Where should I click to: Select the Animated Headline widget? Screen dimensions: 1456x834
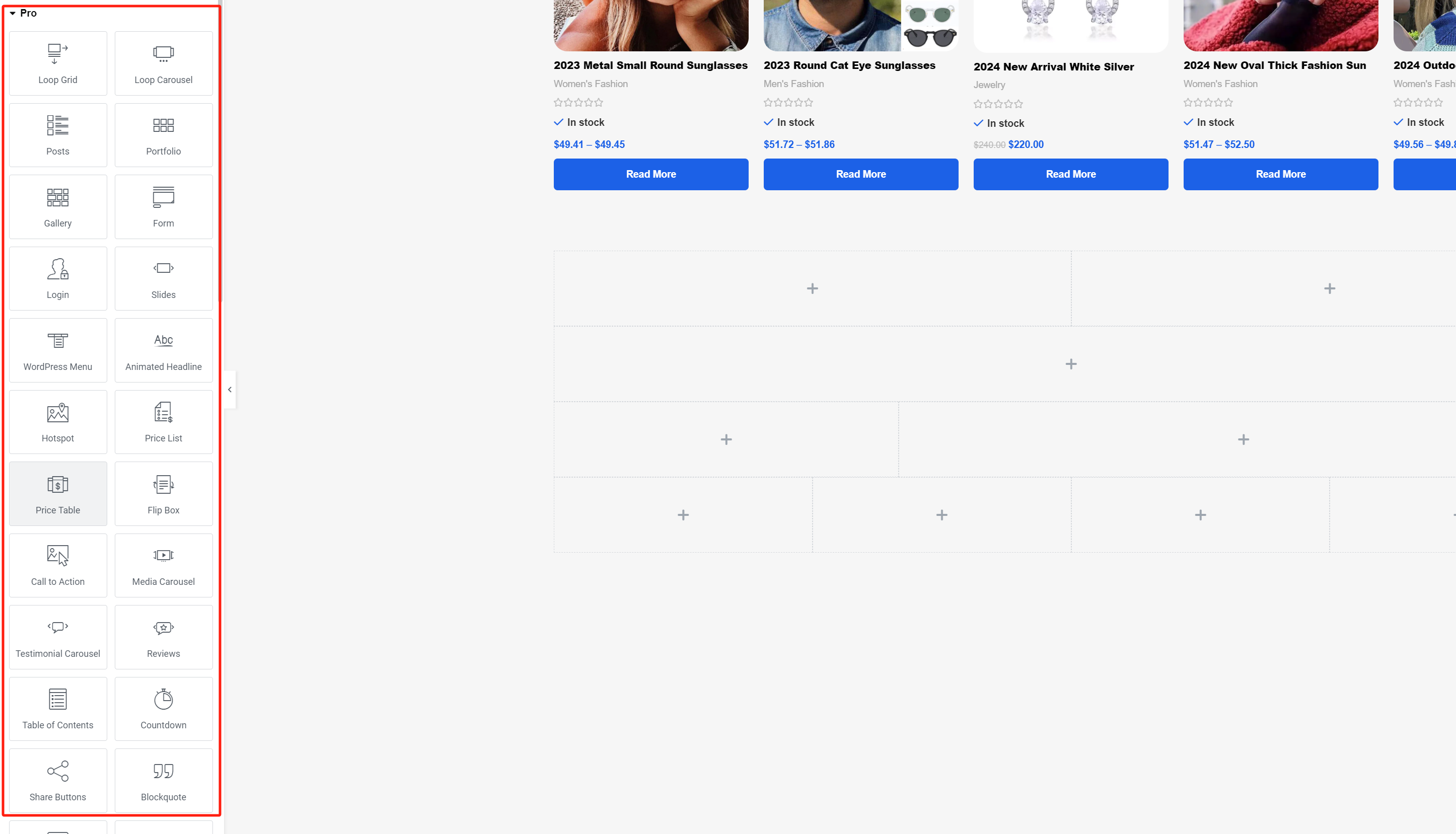(x=163, y=349)
